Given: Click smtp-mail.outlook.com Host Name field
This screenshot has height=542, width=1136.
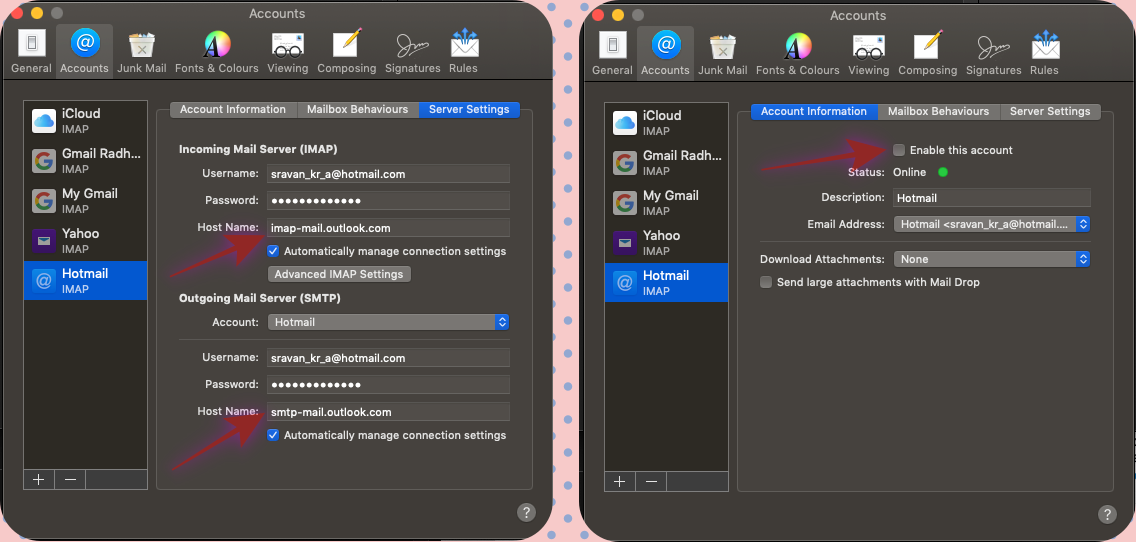Looking at the screenshot, I should pyautogui.click(x=388, y=412).
